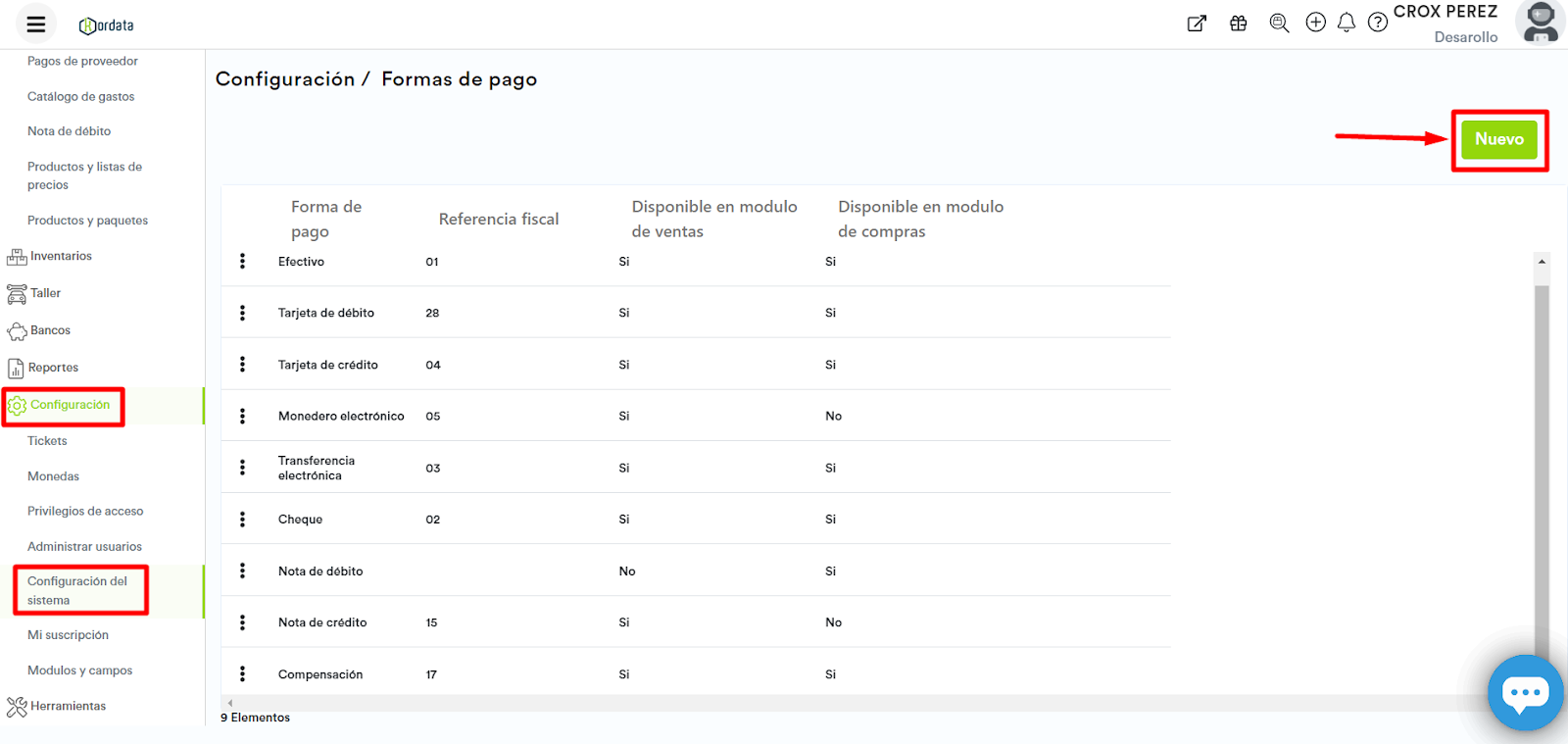
Task: Expand the Bancos sidebar section
Action: pyautogui.click(x=50, y=331)
